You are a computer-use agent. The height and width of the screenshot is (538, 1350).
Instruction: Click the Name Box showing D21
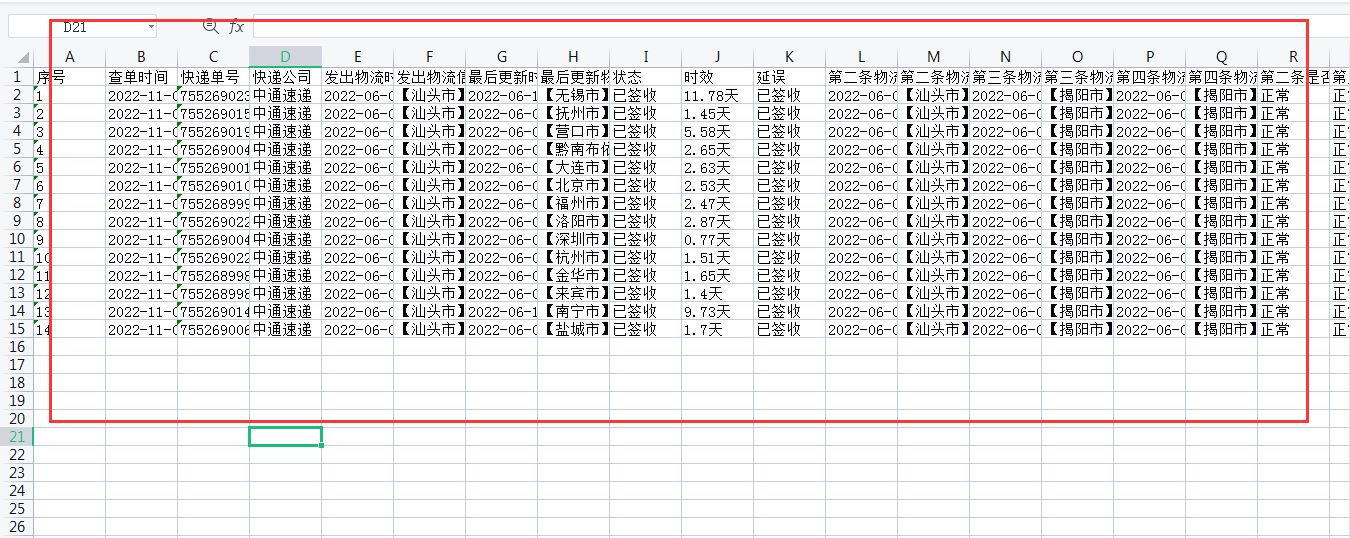tap(82, 28)
